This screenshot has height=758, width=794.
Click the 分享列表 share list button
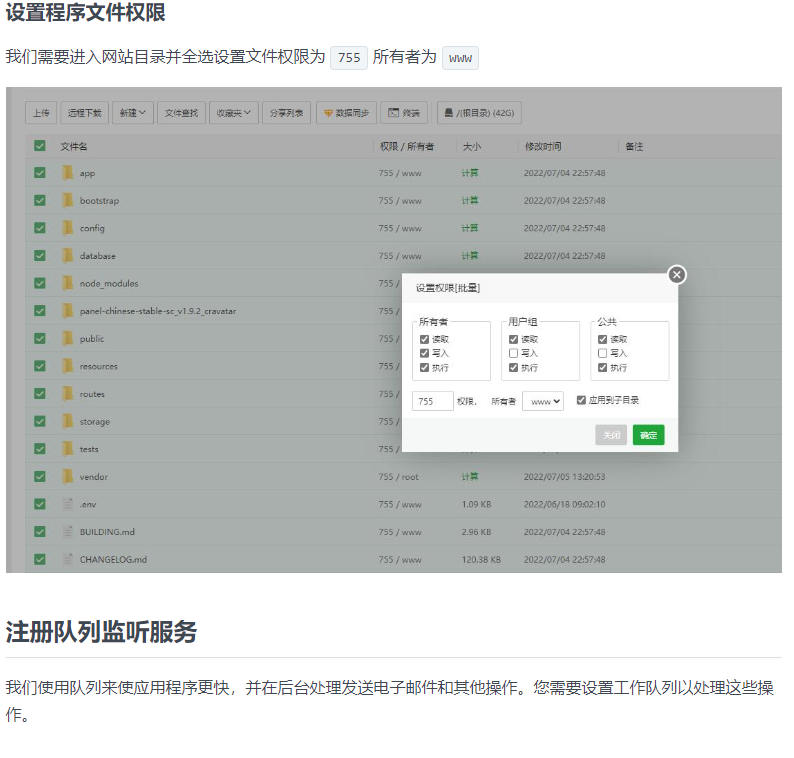point(287,113)
